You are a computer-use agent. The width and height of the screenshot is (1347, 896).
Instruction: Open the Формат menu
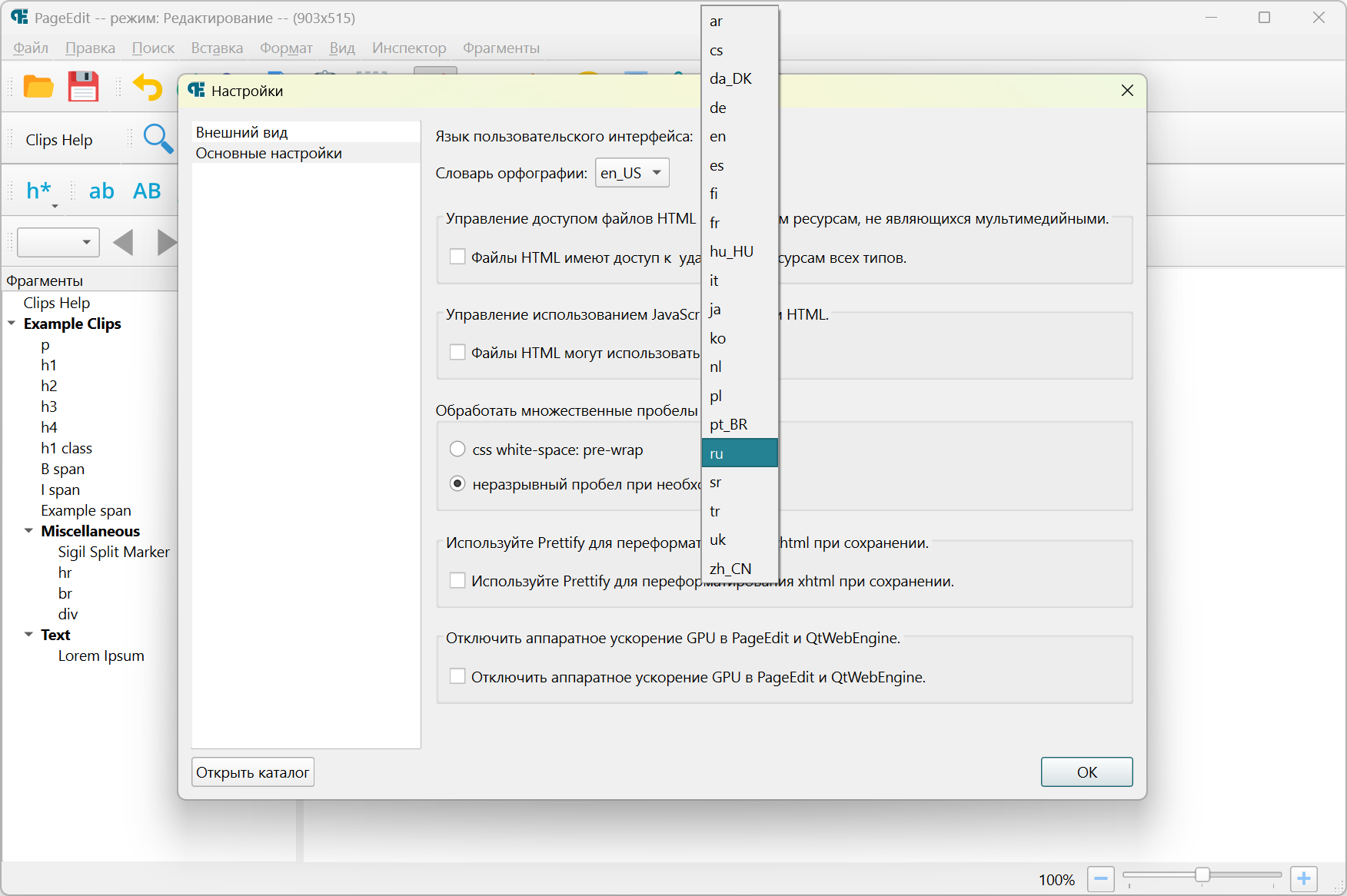286,48
